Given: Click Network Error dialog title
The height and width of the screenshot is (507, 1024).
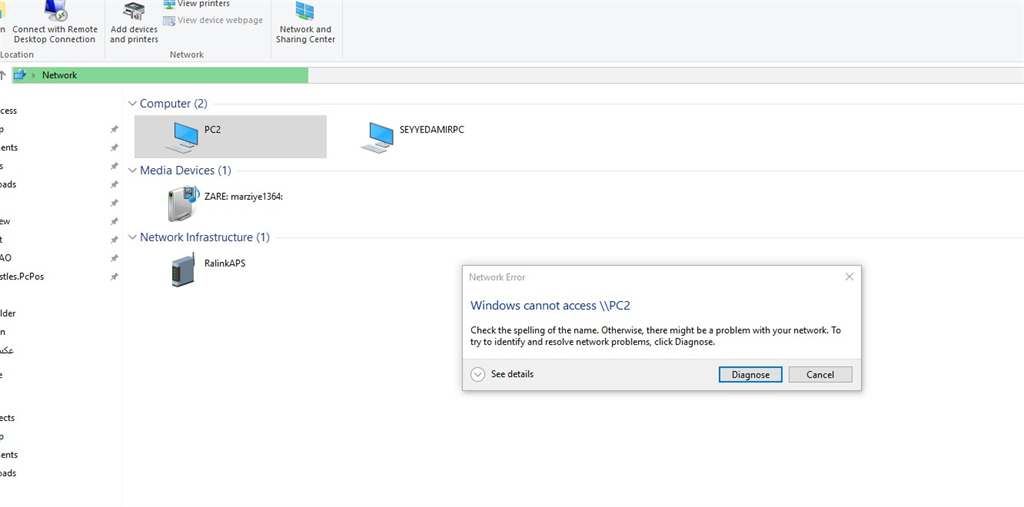Looking at the screenshot, I should (x=497, y=277).
